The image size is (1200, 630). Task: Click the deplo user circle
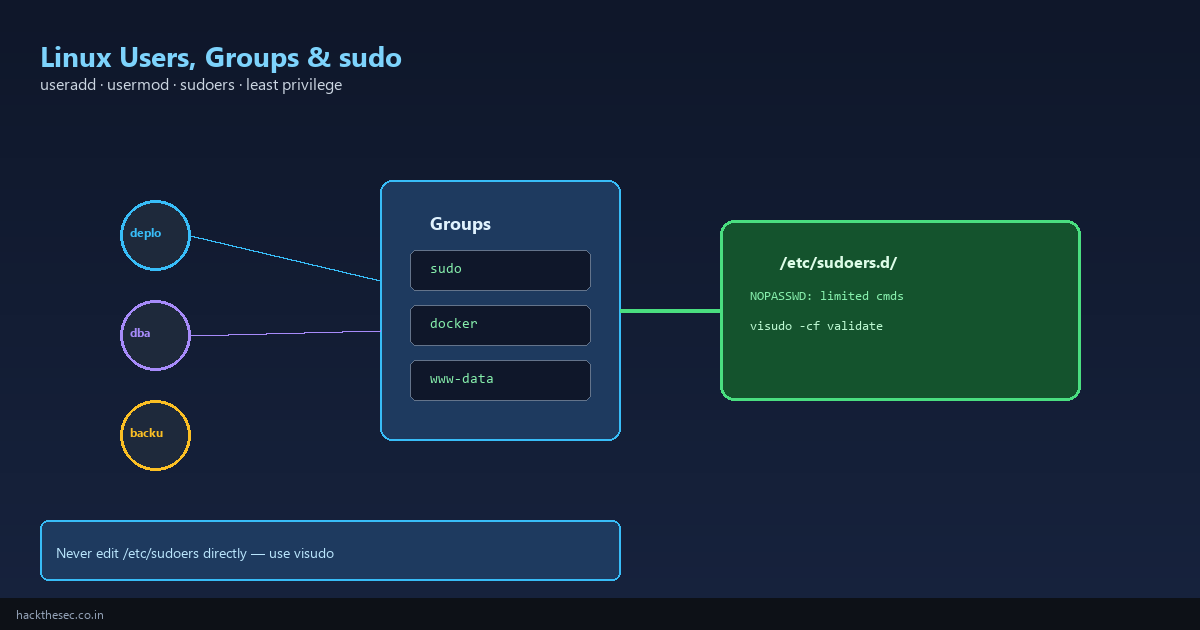[x=155, y=235]
